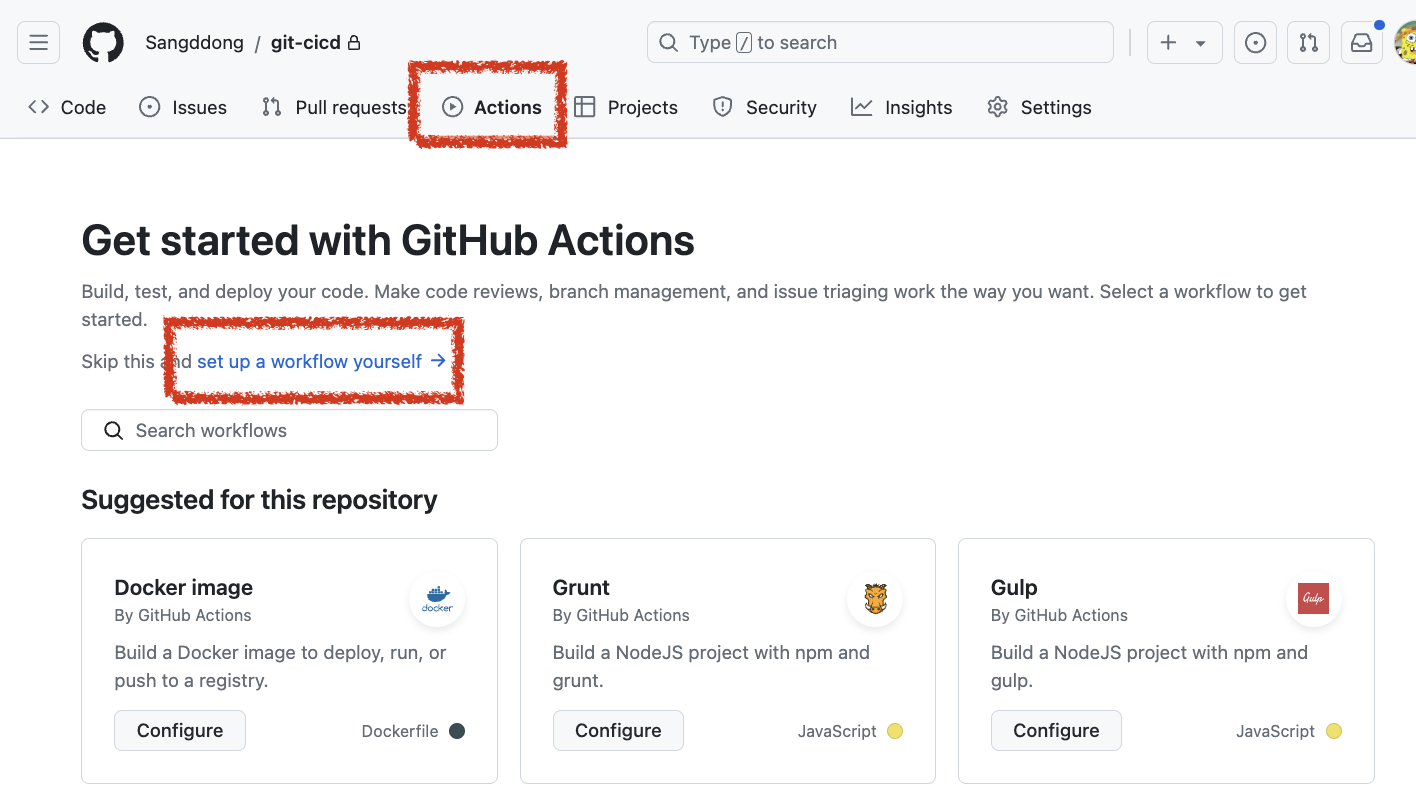This screenshot has width=1416, height=796.
Task: Open the Sangddong owner profile link
Action: (194, 43)
